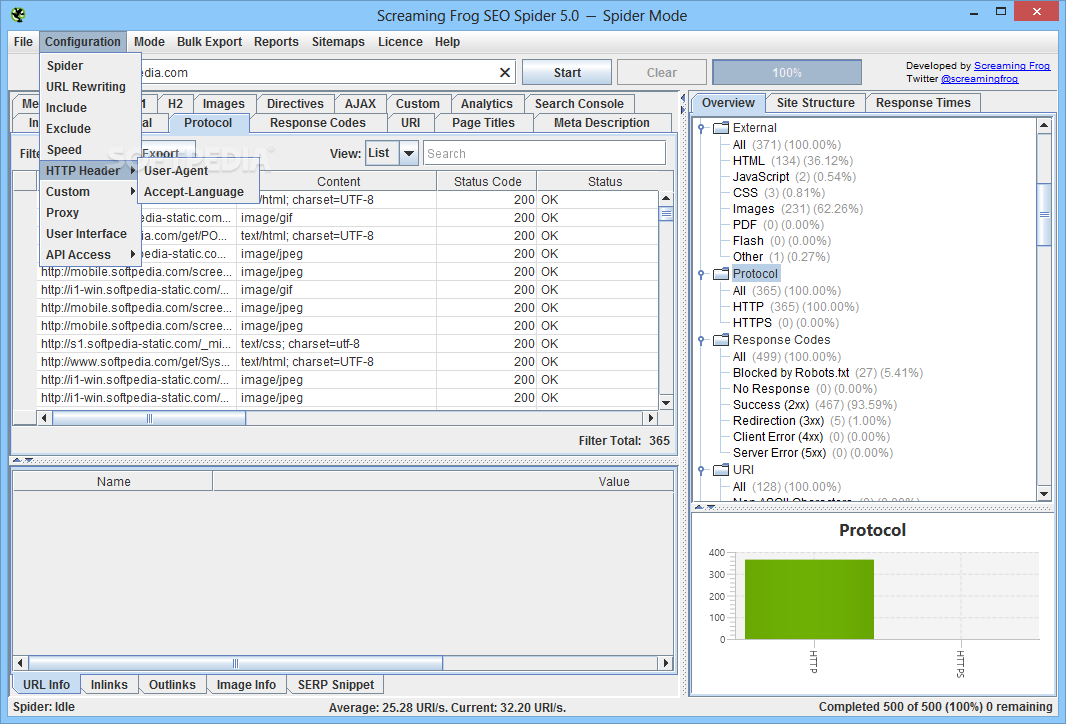Open the Inlinks bottom tab
1066x724 pixels.
(x=109, y=685)
